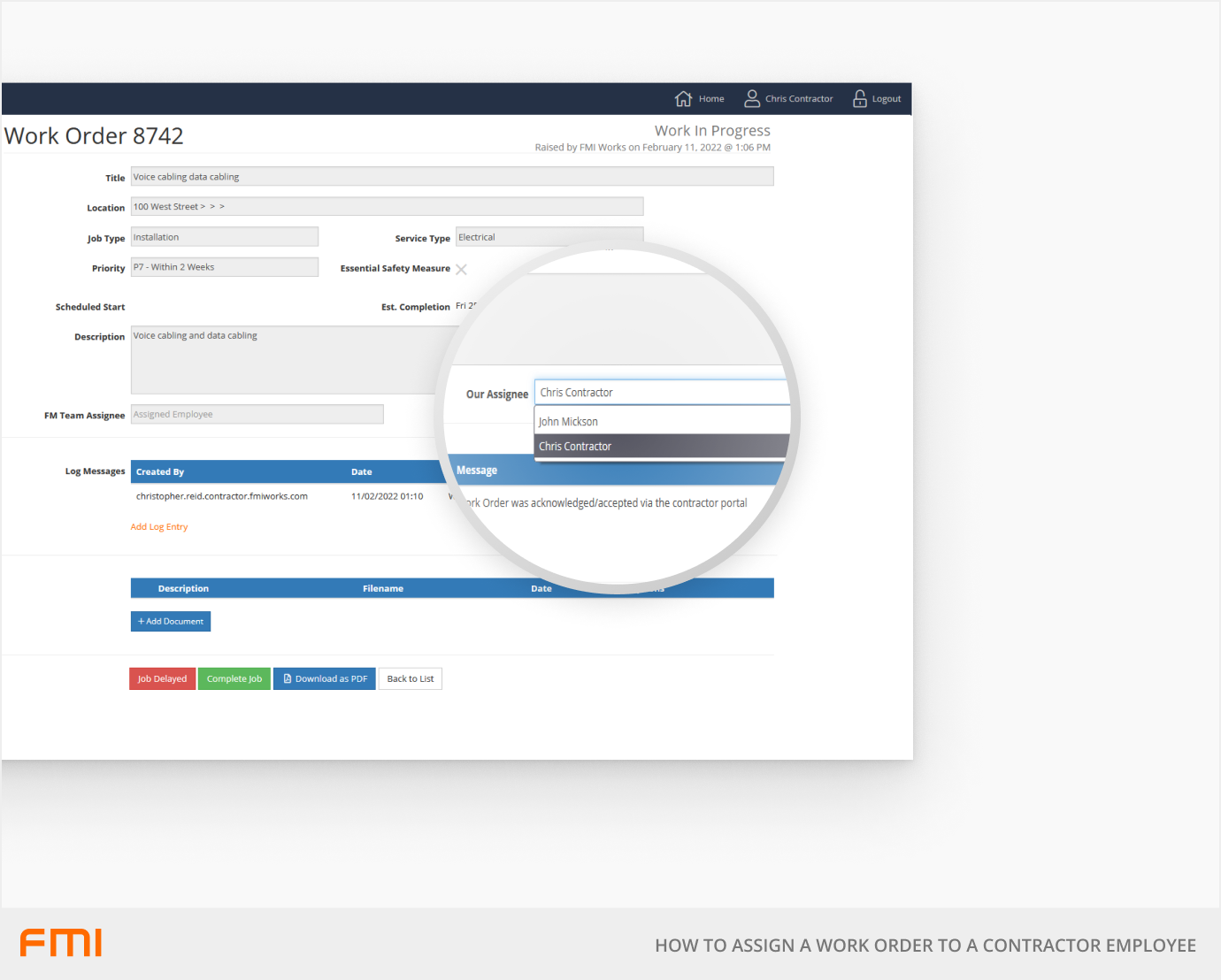Click the Chris Contractor user icon

point(752,98)
